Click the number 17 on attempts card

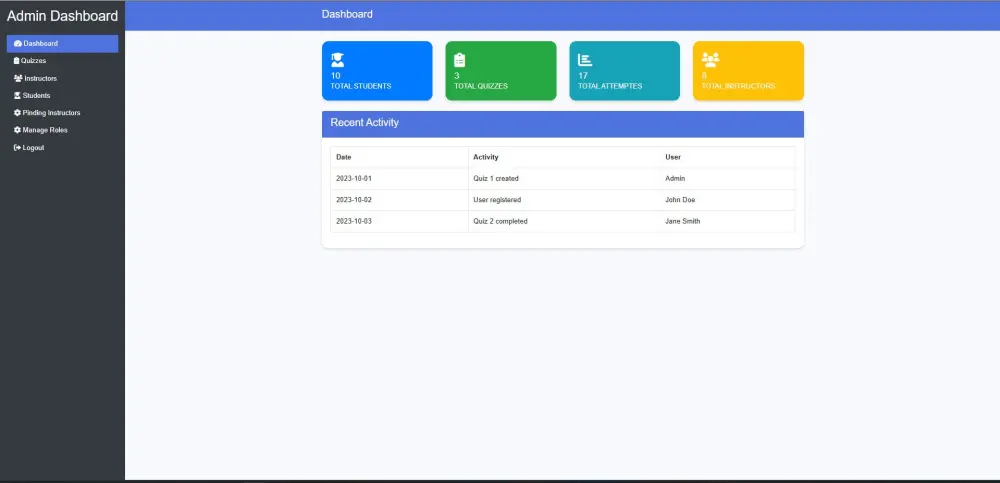(583, 75)
